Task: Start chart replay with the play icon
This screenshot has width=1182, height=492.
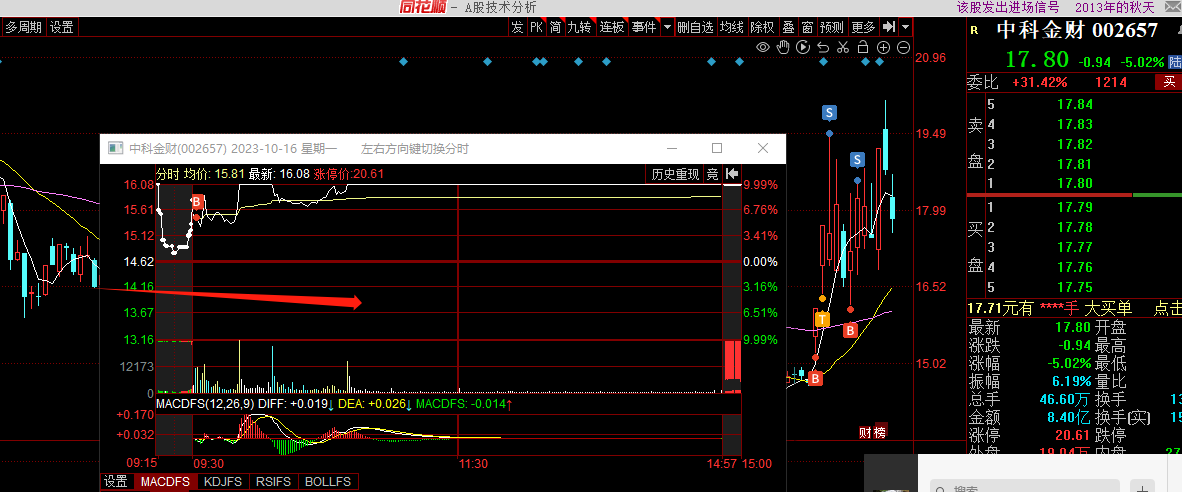Action: coord(803,47)
